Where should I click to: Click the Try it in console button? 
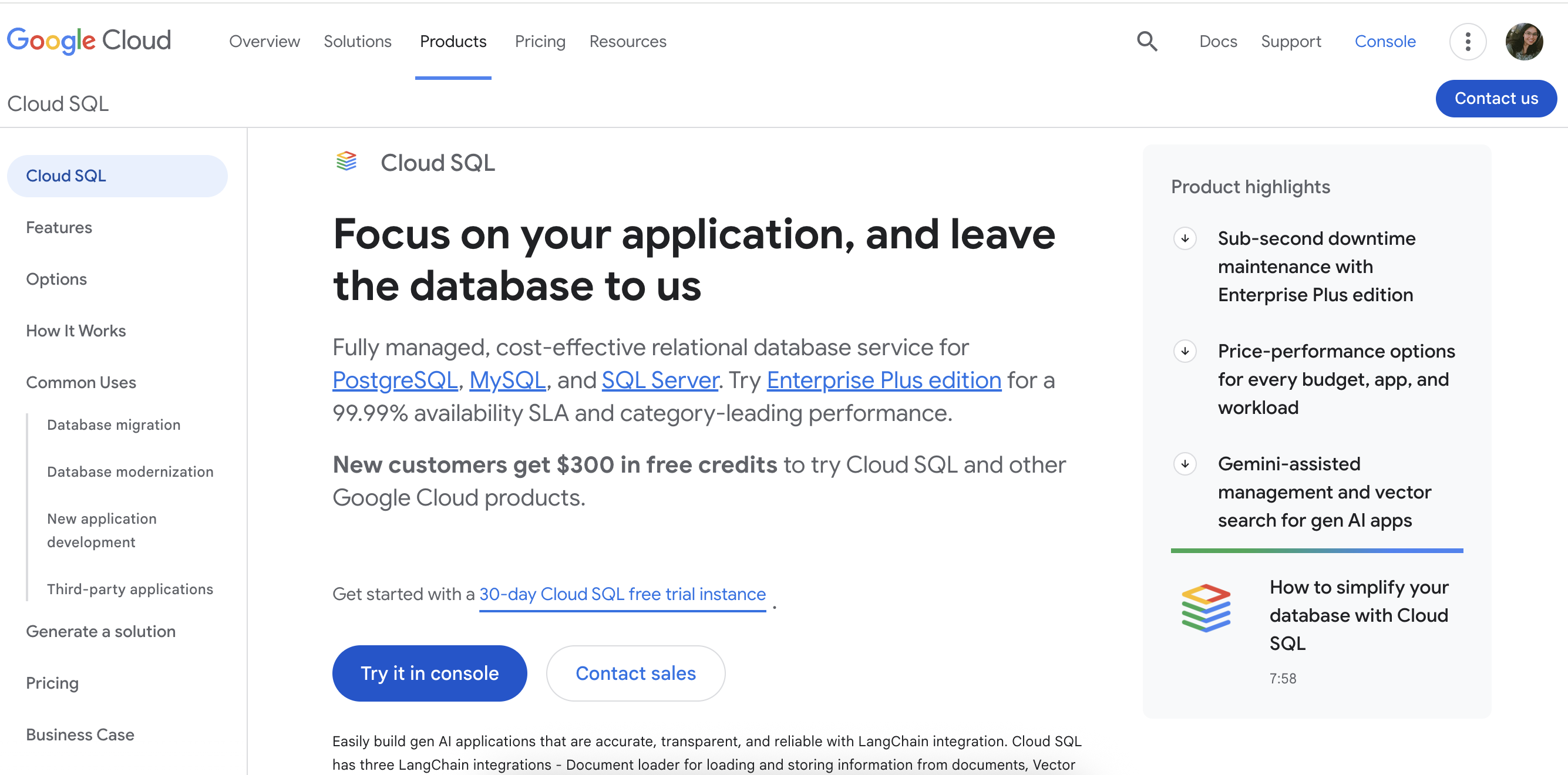[429, 673]
